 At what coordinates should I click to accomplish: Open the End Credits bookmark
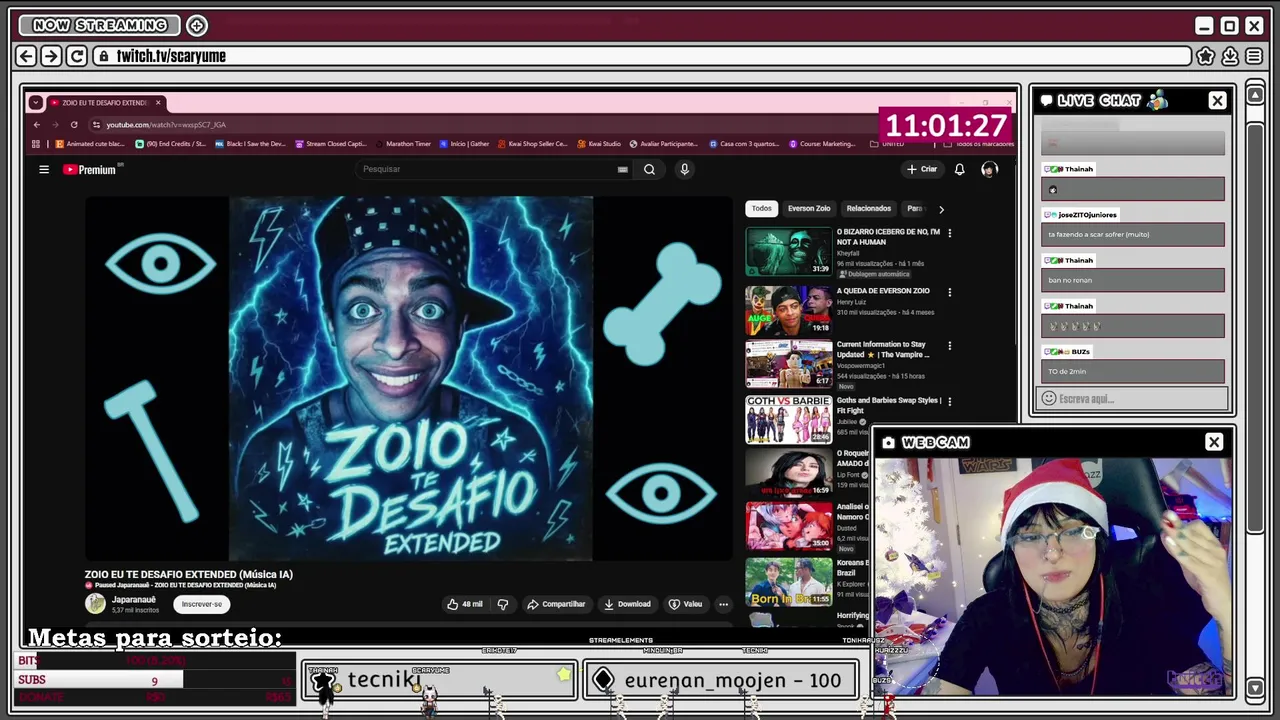(x=170, y=144)
